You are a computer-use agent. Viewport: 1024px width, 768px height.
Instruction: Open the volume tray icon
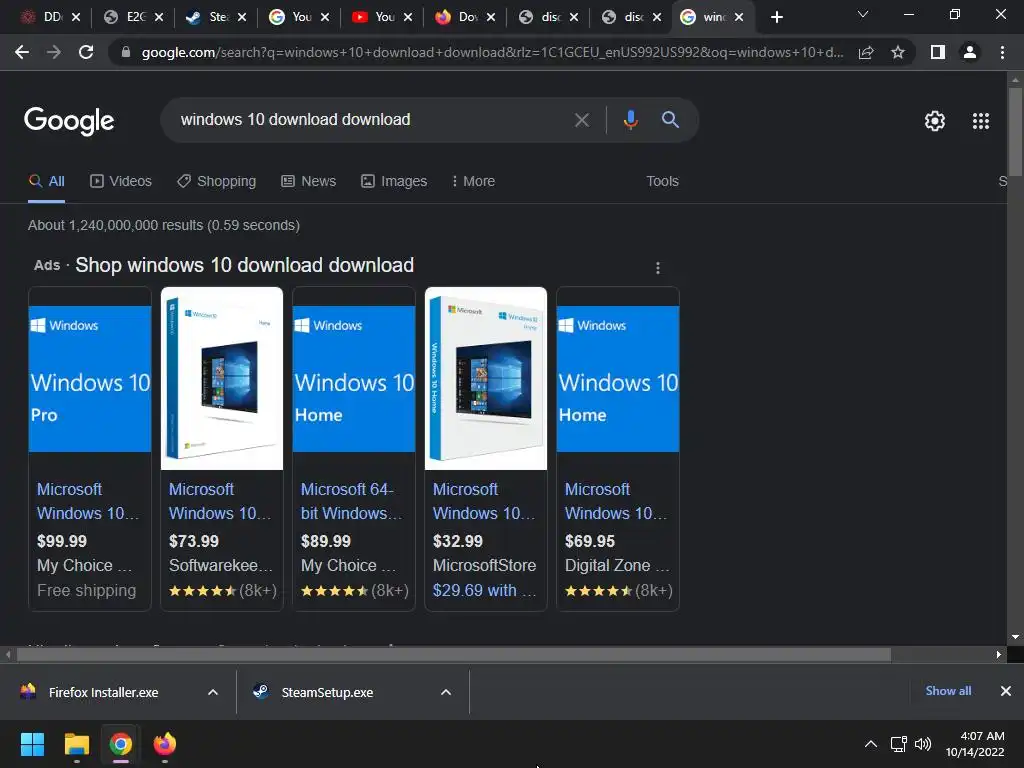923,744
